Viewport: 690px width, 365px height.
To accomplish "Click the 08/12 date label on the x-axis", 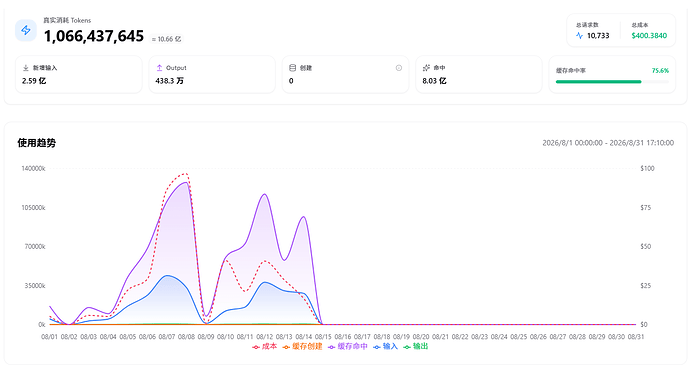I will (x=264, y=337).
